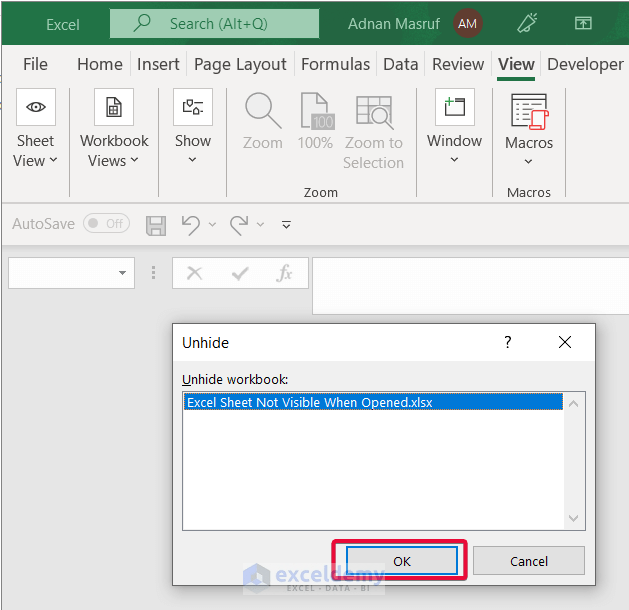Image resolution: width=629 pixels, height=610 pixels.
Task: Switch to the Formulas tab
Action: click(335, 64)
